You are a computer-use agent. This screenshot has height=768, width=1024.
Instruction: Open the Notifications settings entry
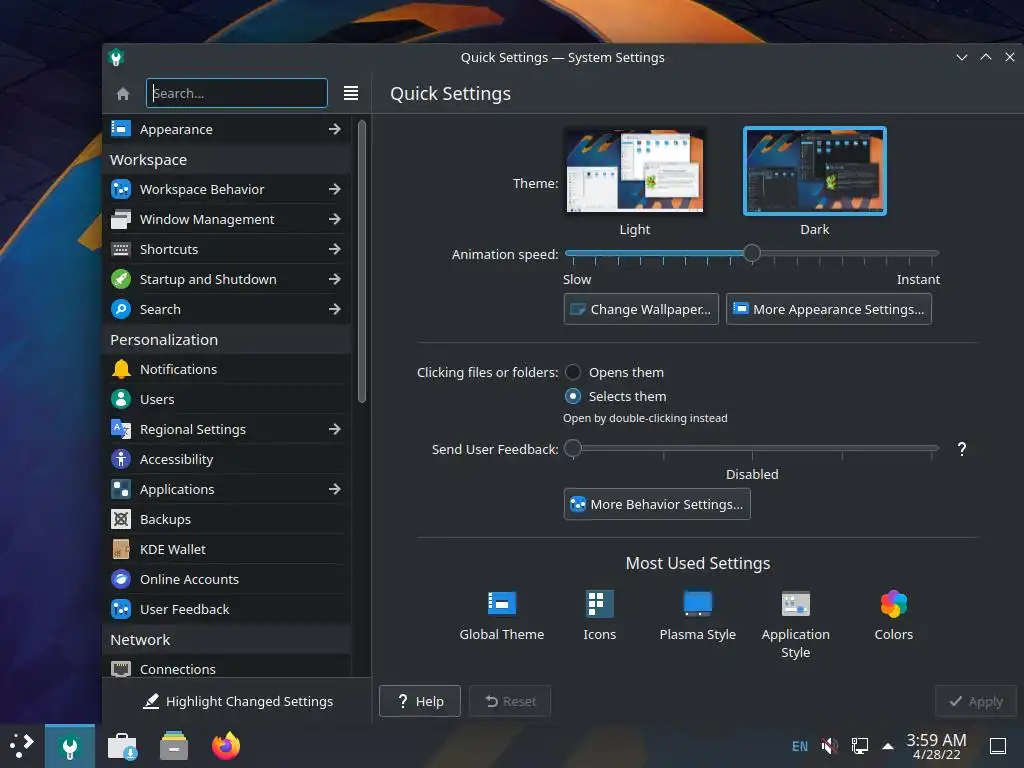(227, 369)
